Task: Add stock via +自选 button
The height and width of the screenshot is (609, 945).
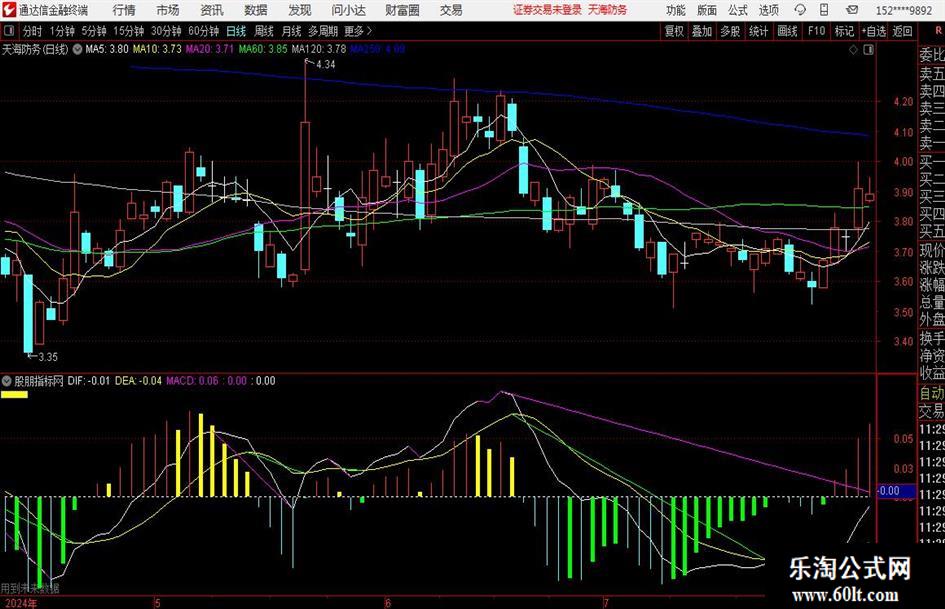Action: click(x=874, y=31)
